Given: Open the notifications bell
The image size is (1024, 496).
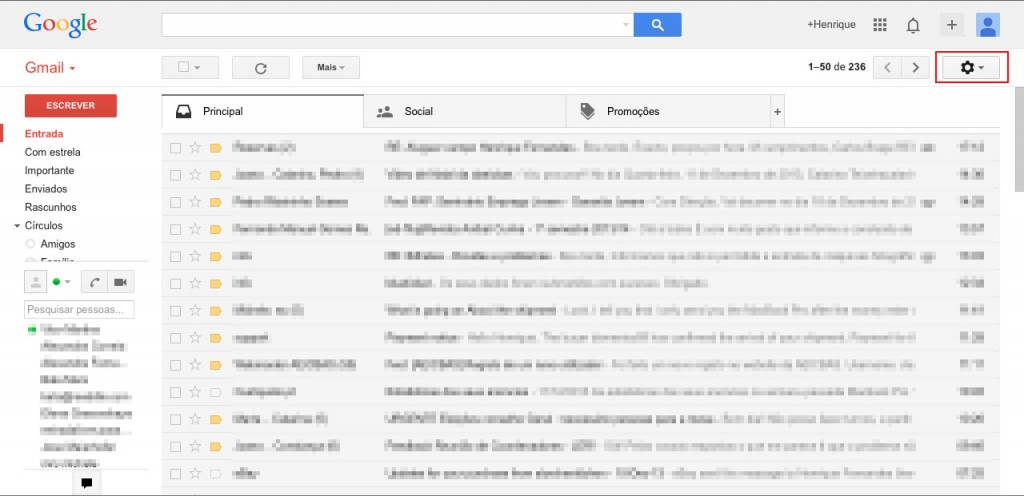Looking at the screenshot, I should (913, 25).
